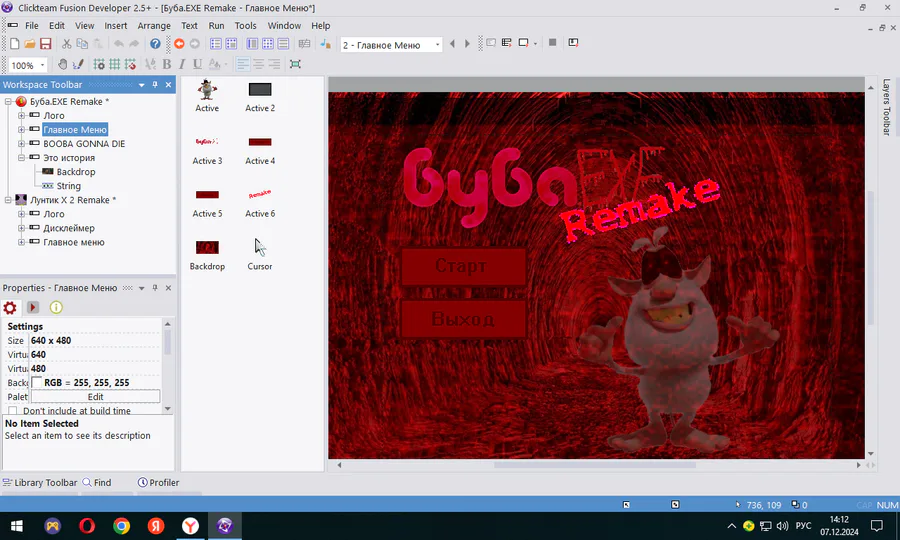The width and height of the screenshot is (900, 540).
Task: Toggle bold text formatting
Action: [166, 64]
